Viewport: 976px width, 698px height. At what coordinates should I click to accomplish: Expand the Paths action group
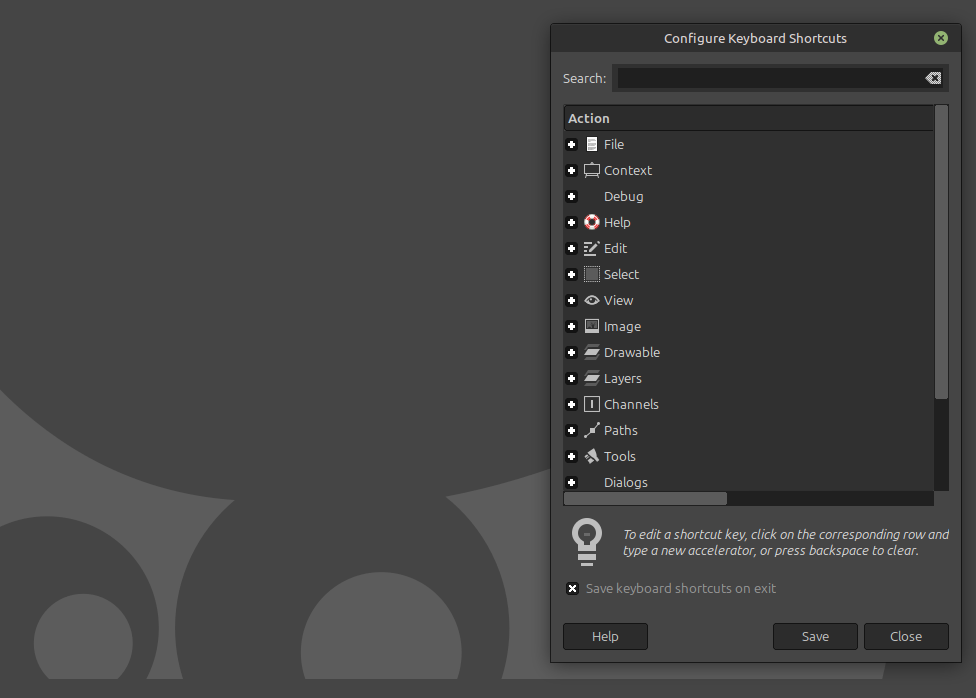click(571, 431)
